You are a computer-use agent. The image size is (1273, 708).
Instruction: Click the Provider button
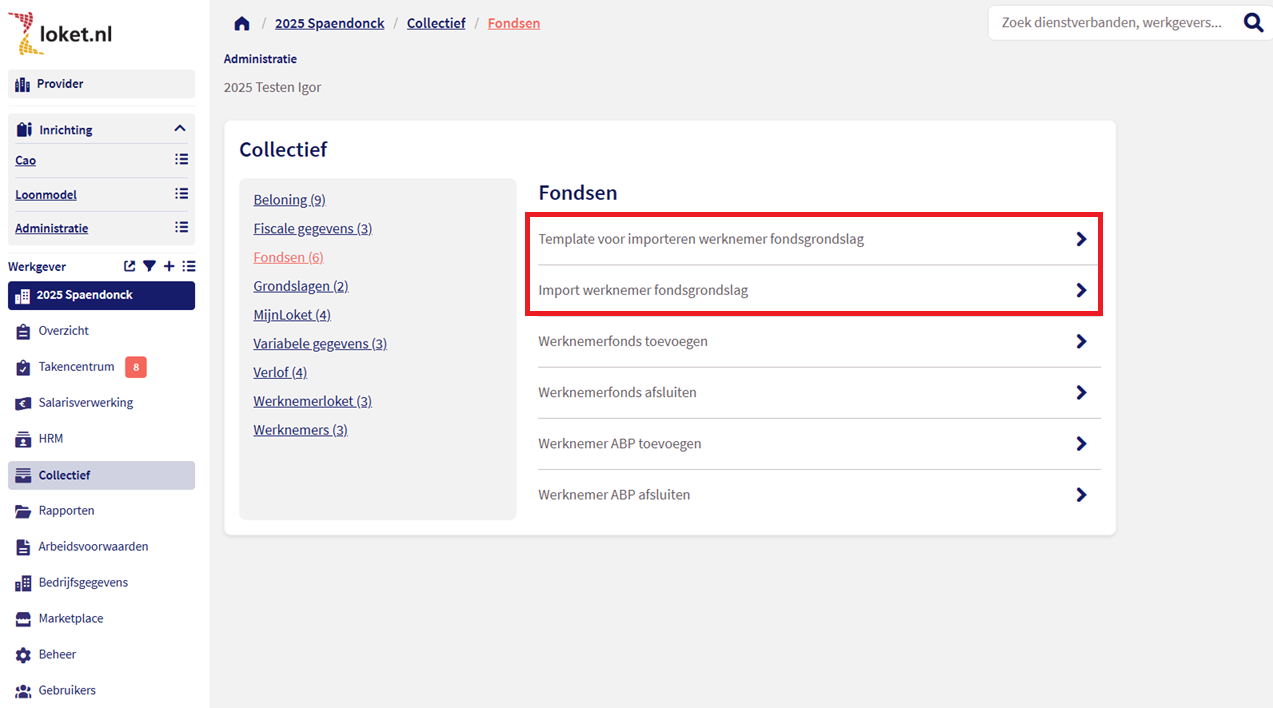(x=101, y=84)
